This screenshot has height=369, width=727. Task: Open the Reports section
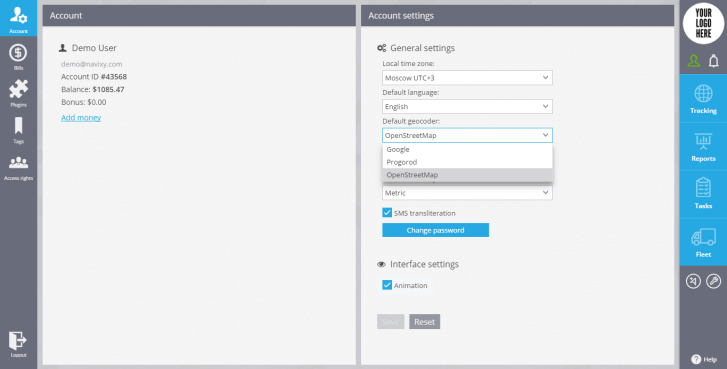click(x=703, y=146)
